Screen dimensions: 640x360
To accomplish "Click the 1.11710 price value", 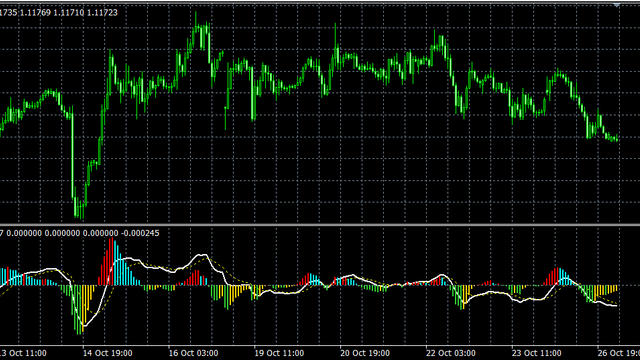I will (69, 13).
